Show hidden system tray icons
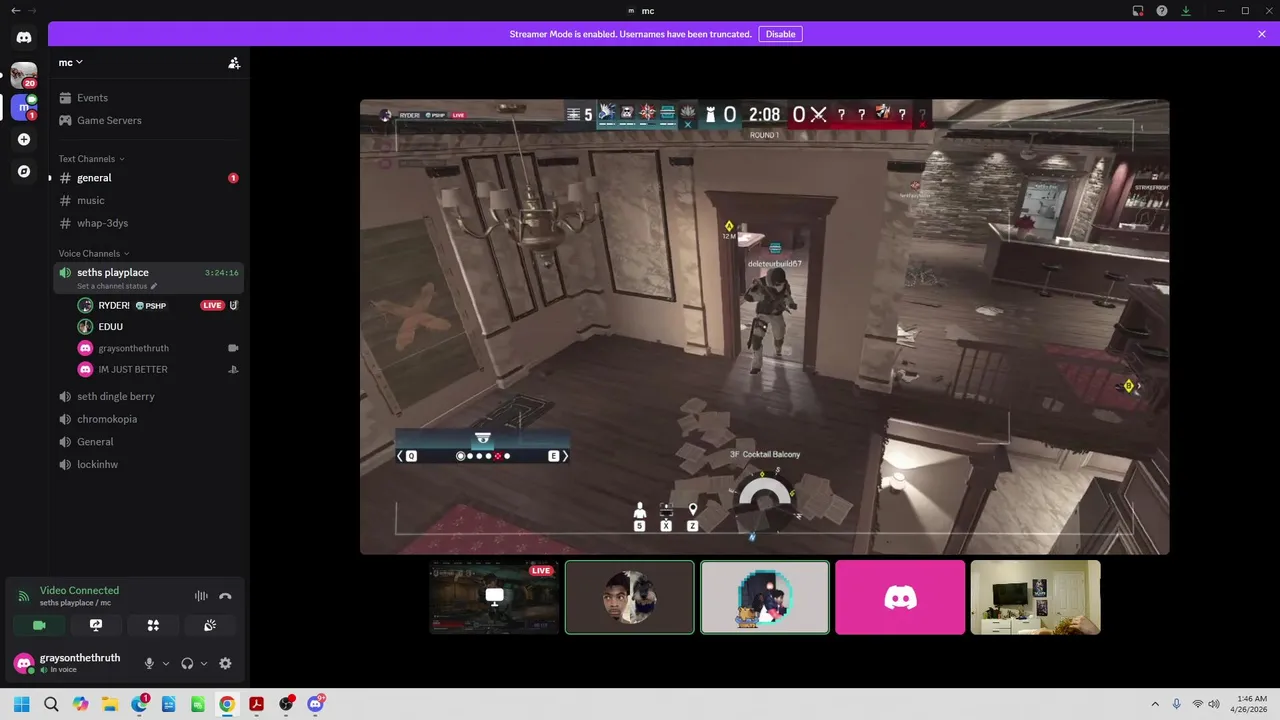 click(1155, 704)
